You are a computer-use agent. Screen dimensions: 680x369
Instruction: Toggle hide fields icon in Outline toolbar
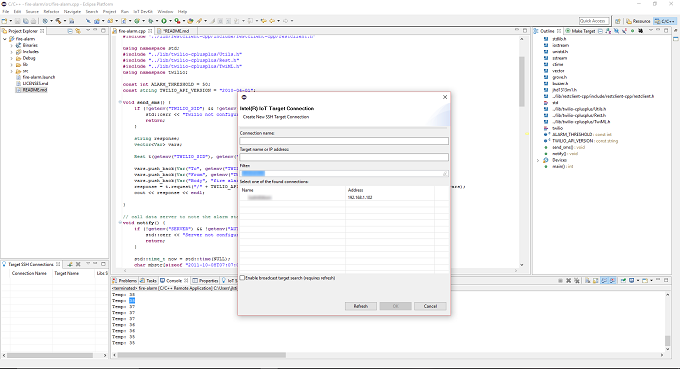616,31
